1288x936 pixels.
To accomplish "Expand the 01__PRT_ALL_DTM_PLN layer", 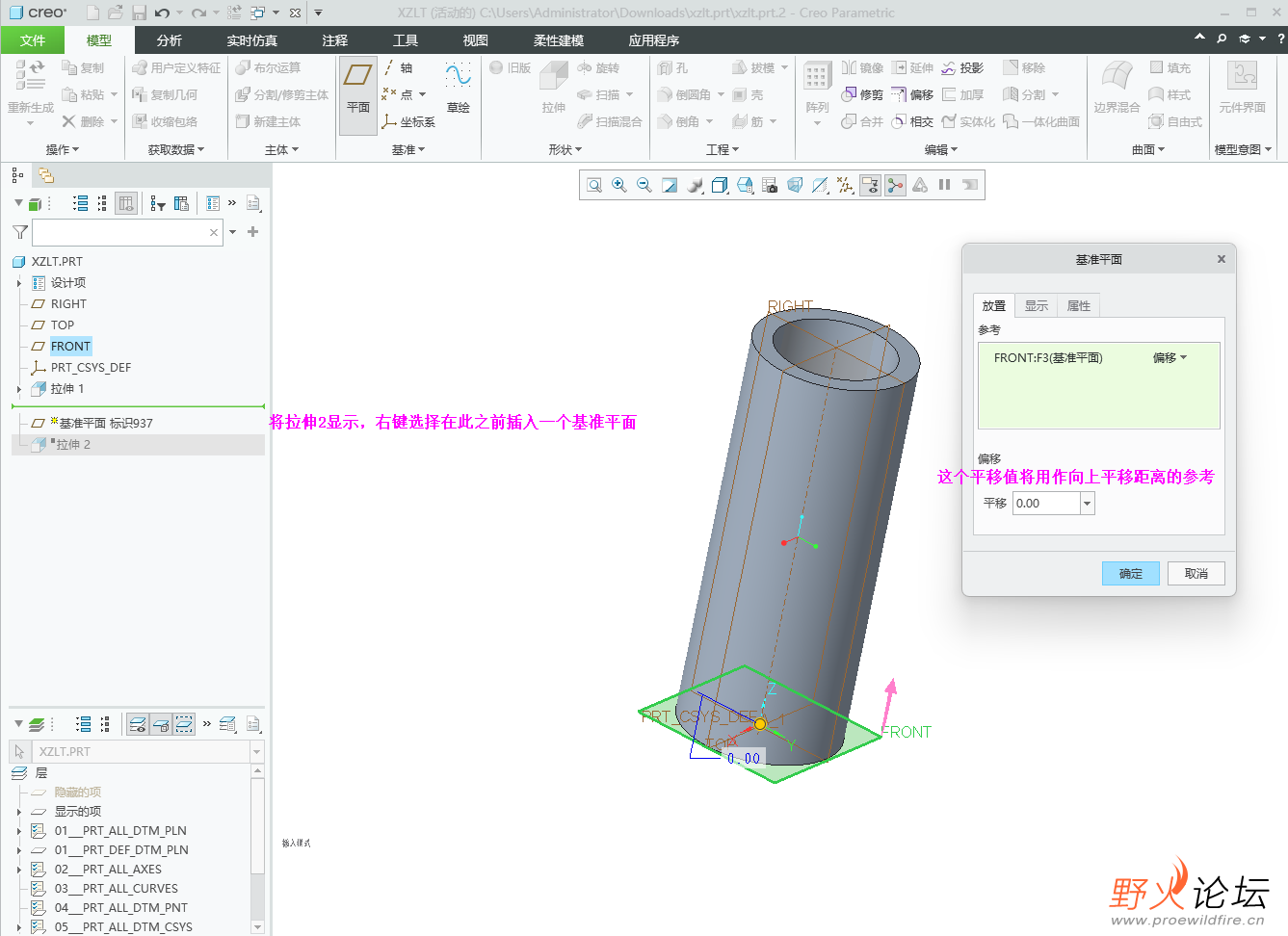I will tap(18, 831).
